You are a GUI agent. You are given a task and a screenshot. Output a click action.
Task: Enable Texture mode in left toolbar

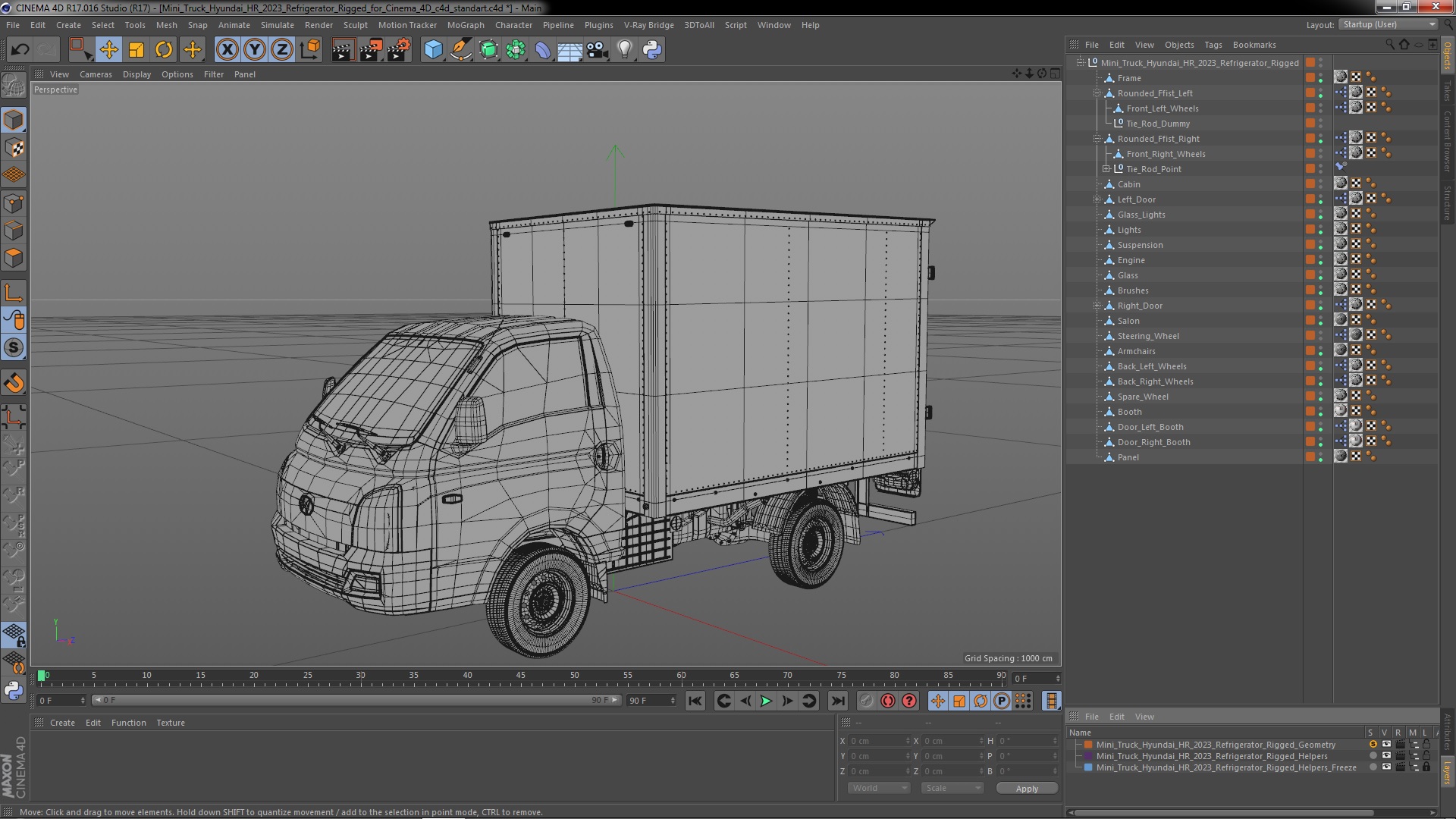pyautogui.click(x=14, y=147)
